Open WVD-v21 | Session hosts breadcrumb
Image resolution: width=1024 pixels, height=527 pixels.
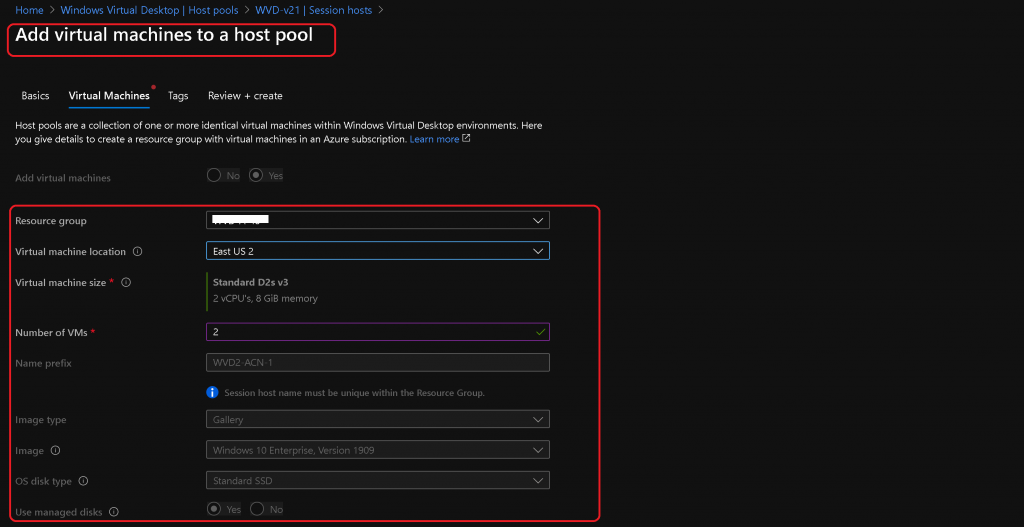(x=313, y=10)
